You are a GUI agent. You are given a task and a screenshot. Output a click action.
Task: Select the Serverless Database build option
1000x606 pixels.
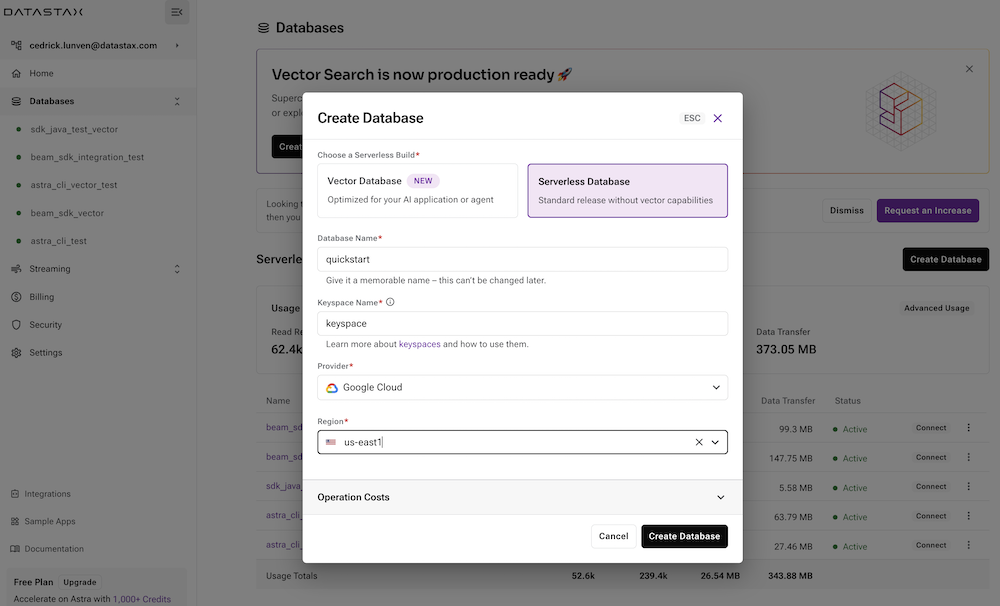tap(628, 191)
